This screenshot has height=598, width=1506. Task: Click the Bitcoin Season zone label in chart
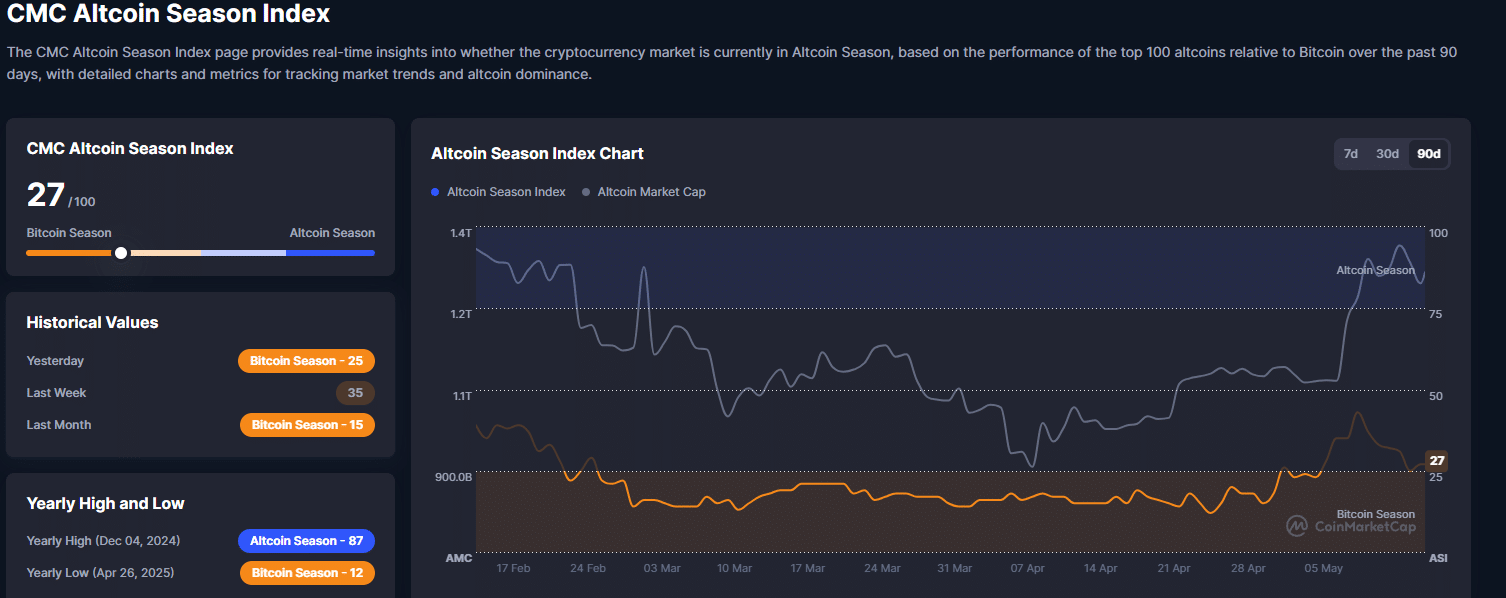tap(1375, 514)
